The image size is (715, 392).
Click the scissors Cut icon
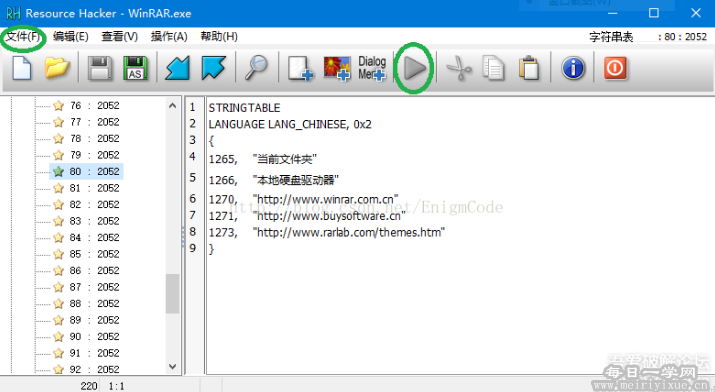(x=459, y=68)
